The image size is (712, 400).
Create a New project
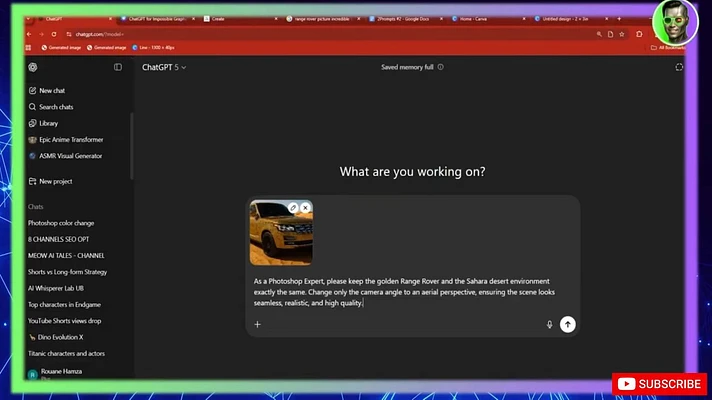click(50, 182)
